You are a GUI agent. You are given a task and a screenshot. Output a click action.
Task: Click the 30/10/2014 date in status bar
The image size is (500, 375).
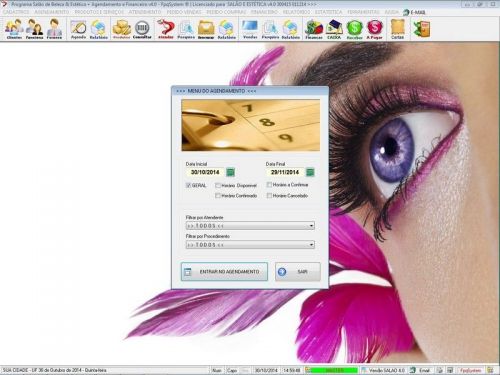click(x=266, y=370)
